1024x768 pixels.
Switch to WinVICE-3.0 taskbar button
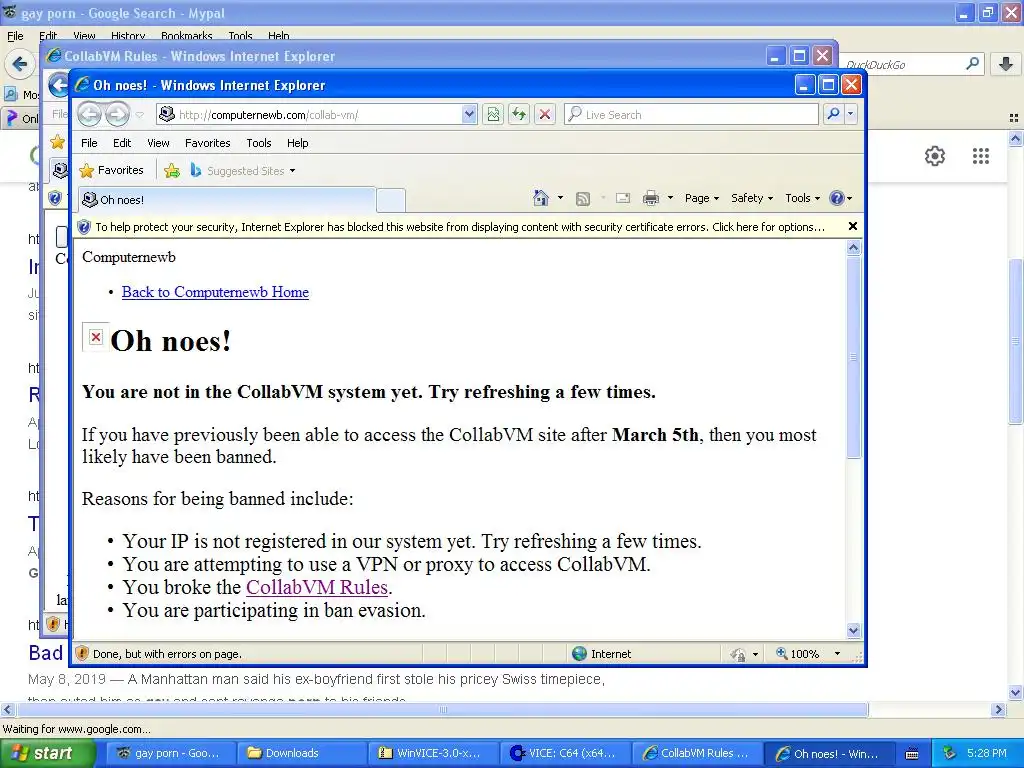click(433, 753)
